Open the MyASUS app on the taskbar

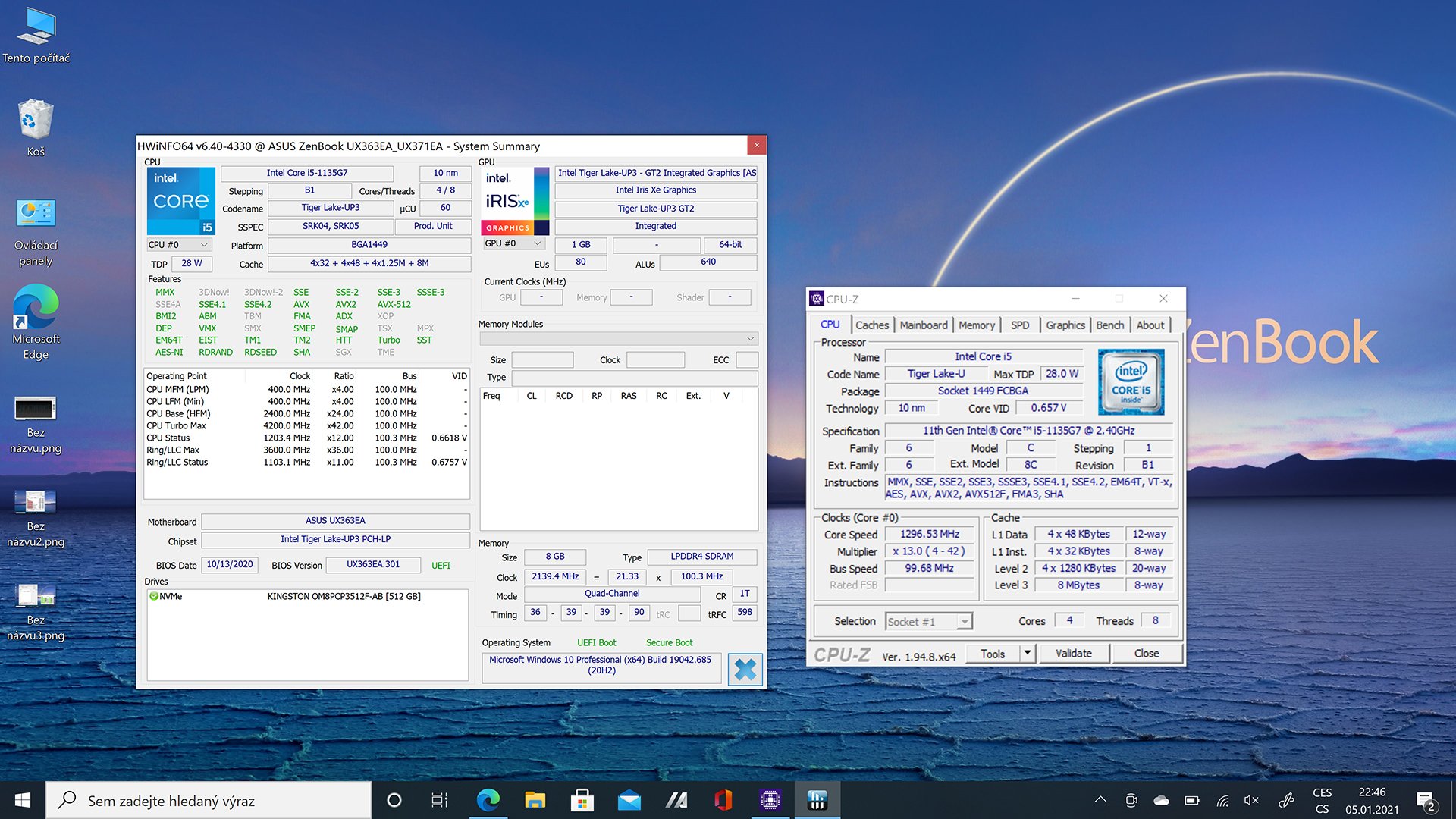point(676,800)
